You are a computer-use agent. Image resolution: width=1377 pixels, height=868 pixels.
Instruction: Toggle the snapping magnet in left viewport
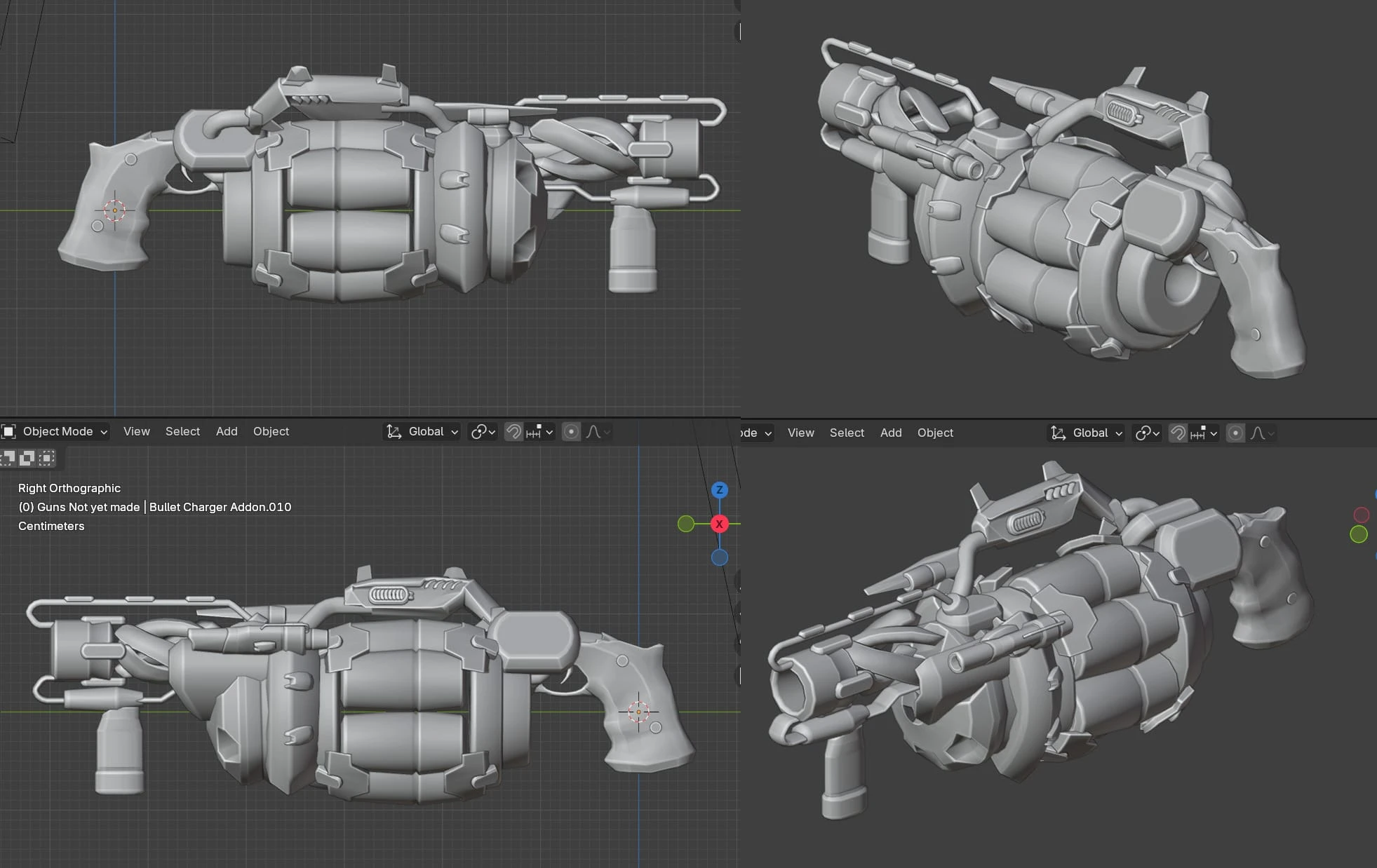coord(513,431)
